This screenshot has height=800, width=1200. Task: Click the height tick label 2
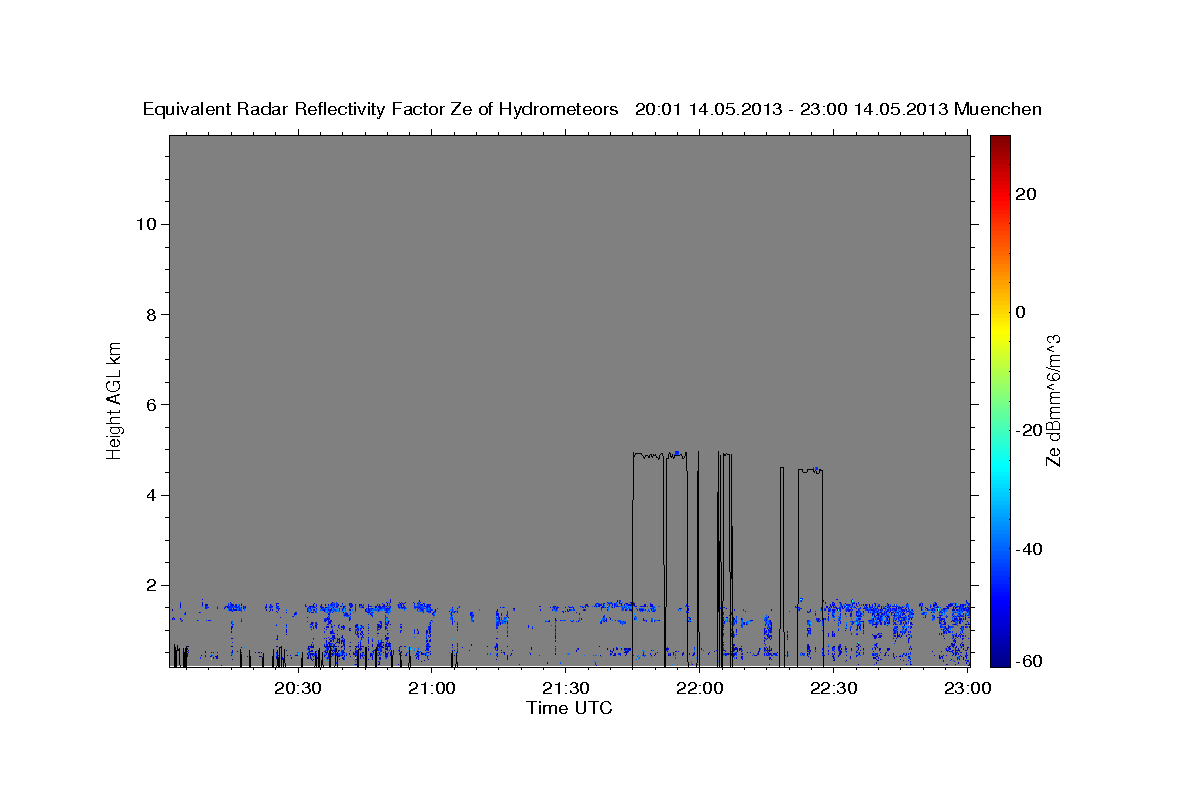click(151, 585)
